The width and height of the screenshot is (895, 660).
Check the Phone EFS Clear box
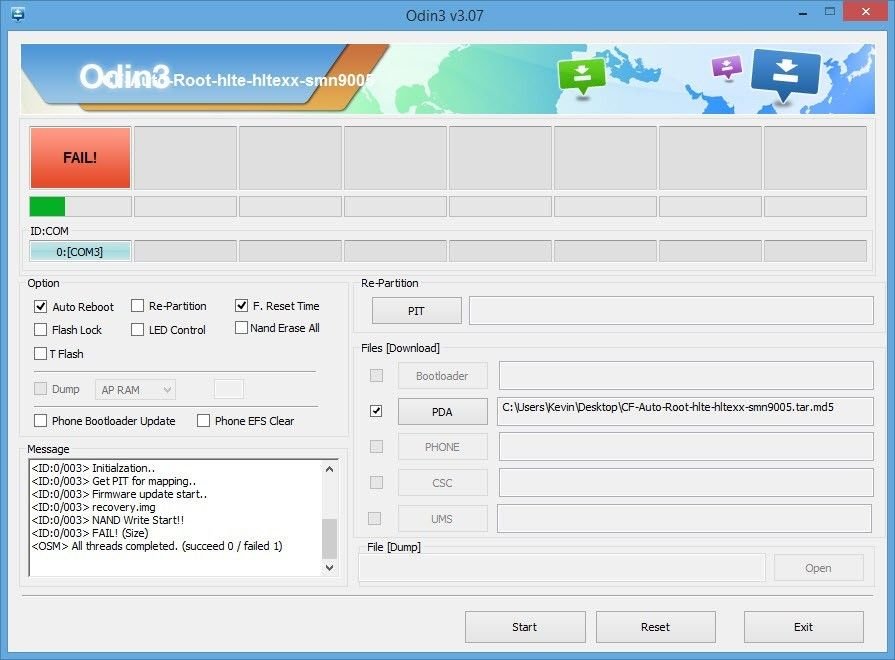pos(203,421)
